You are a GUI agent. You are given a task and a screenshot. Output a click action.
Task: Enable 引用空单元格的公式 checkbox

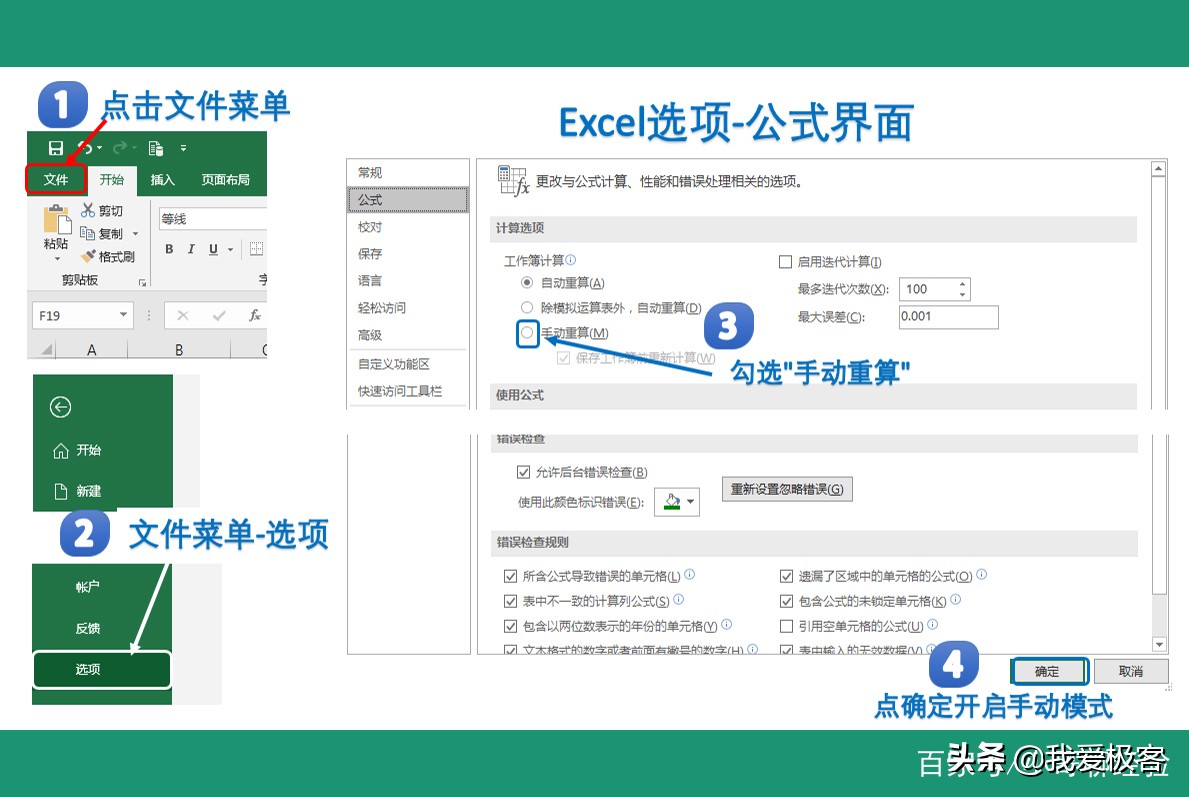click(x=786, y=626)
